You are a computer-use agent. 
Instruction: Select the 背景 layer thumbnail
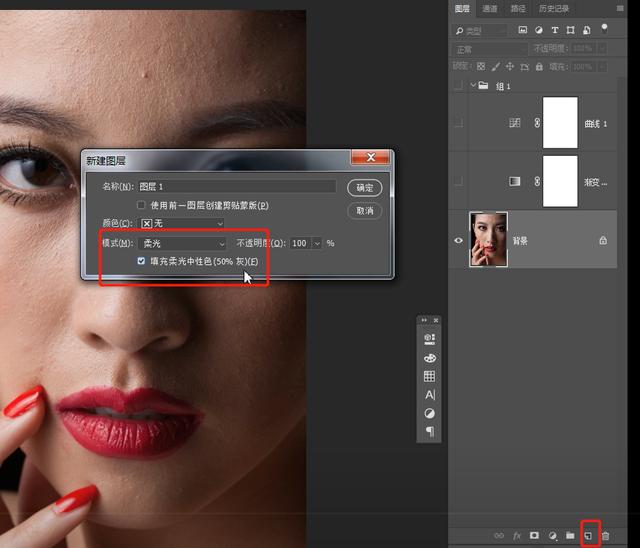pyautogui.click(x=489, y=240)
